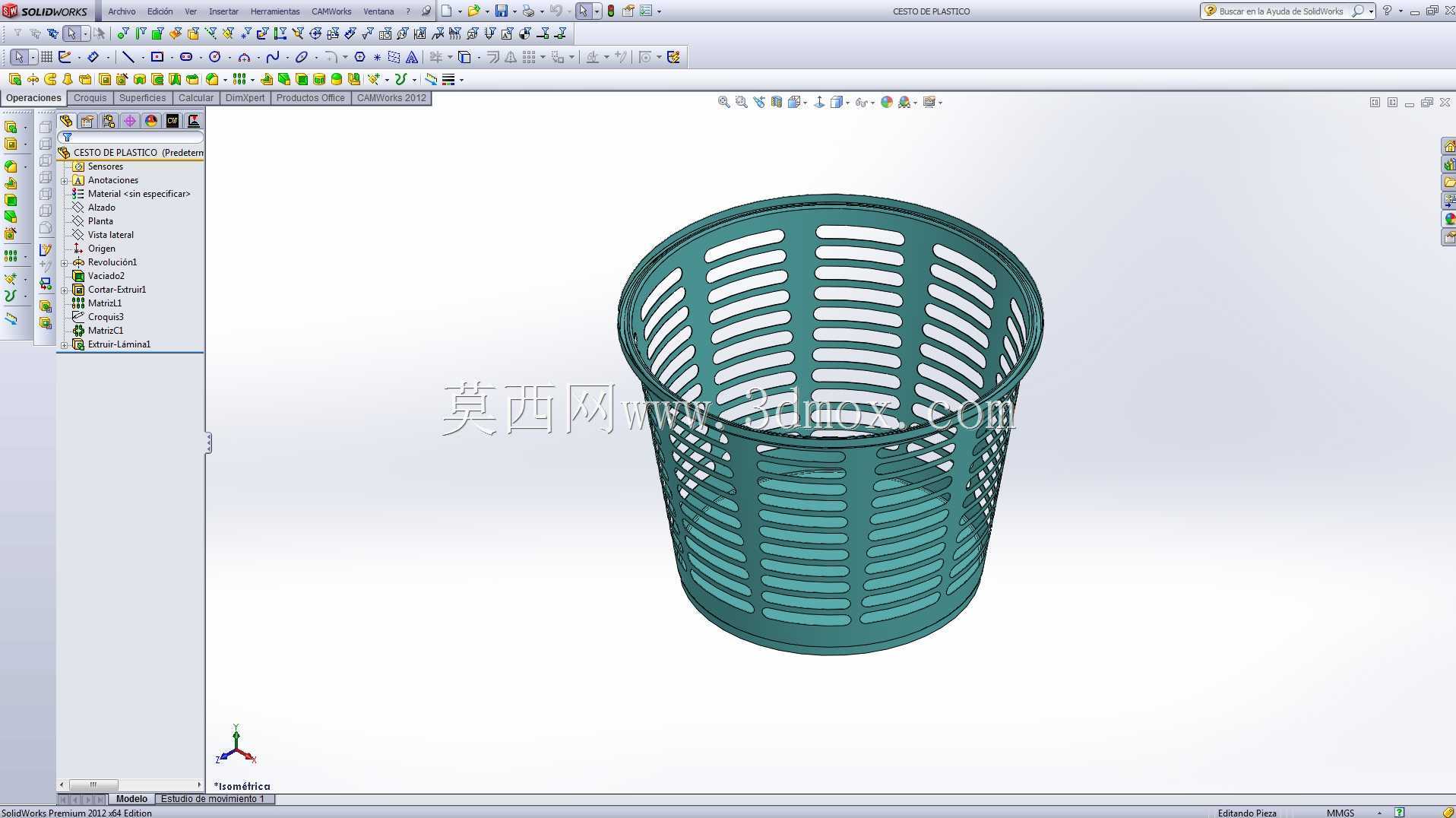Create a new document
Image resolution: width=1456 pixels, height=818 pixels.
click(x=447, y=11)
